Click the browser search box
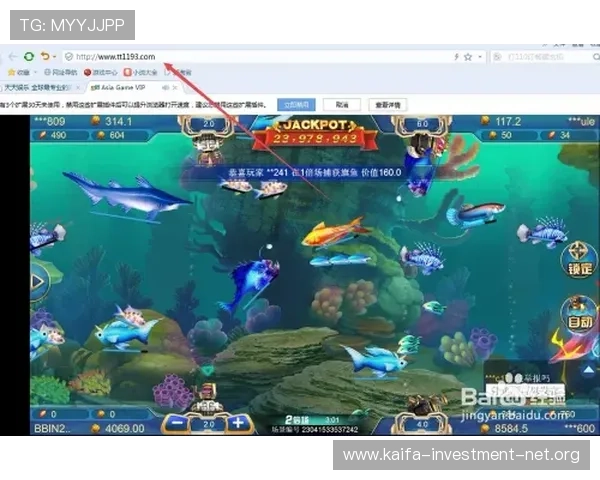 pos(545,57)
